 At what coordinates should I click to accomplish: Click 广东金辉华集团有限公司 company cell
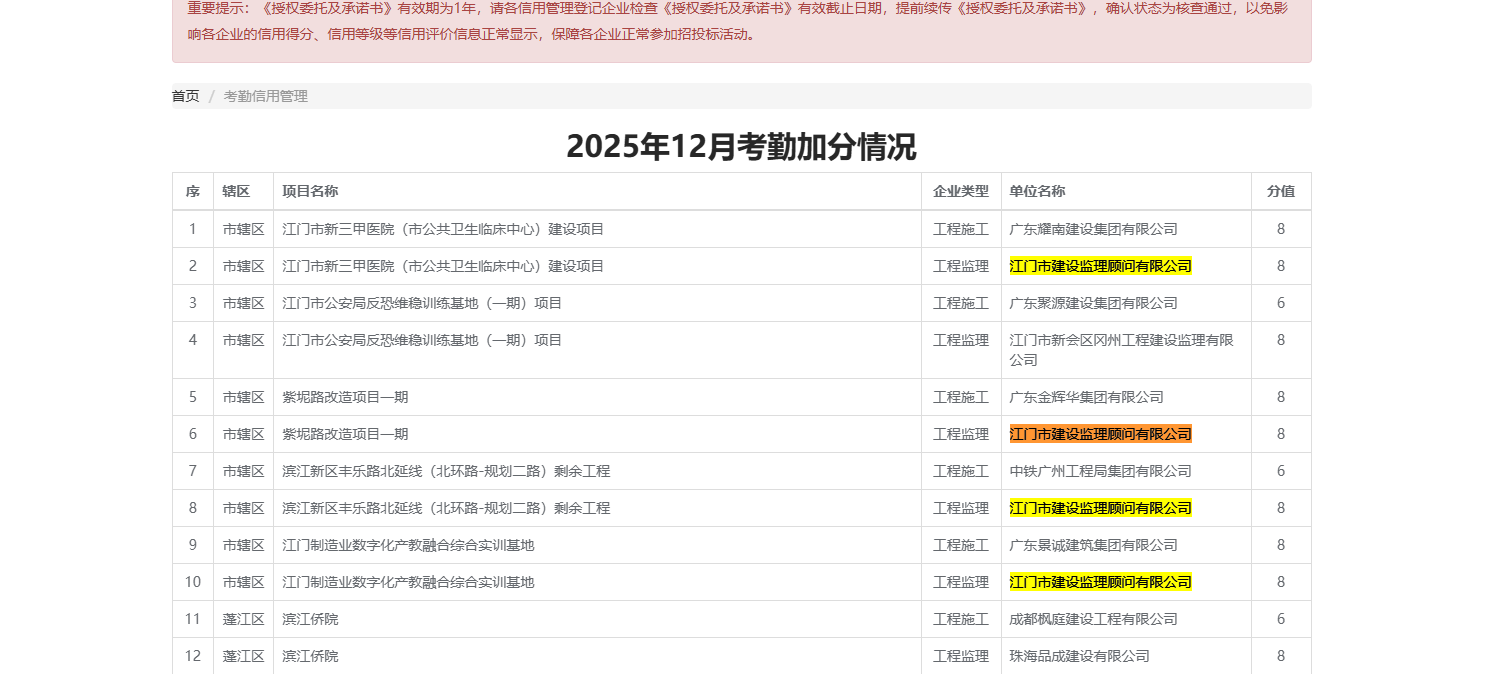[x=1086, y=397]
